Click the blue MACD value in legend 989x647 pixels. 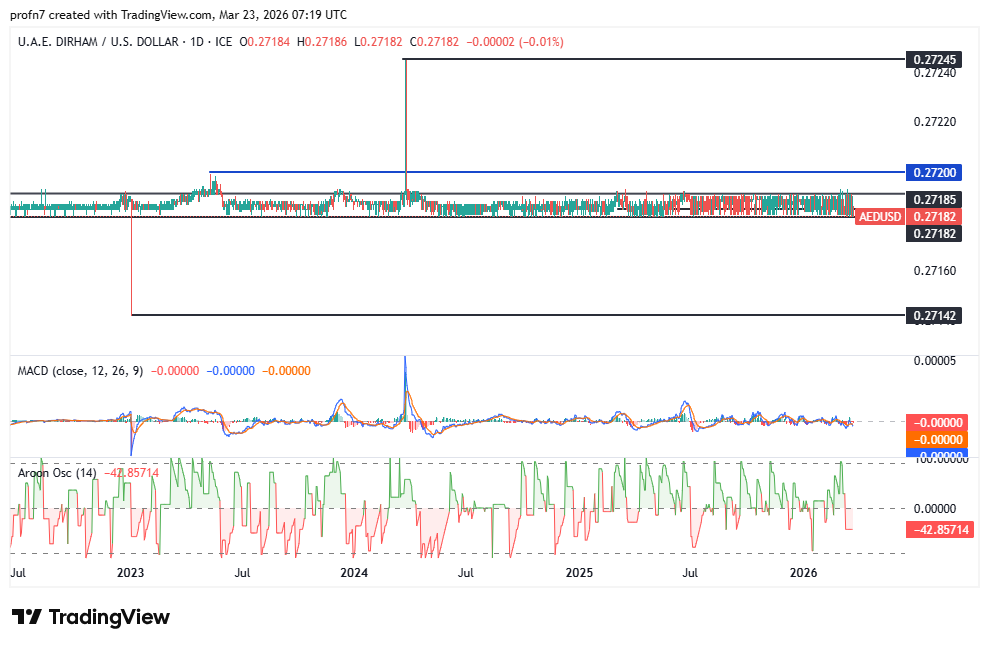tap(232, 371)
